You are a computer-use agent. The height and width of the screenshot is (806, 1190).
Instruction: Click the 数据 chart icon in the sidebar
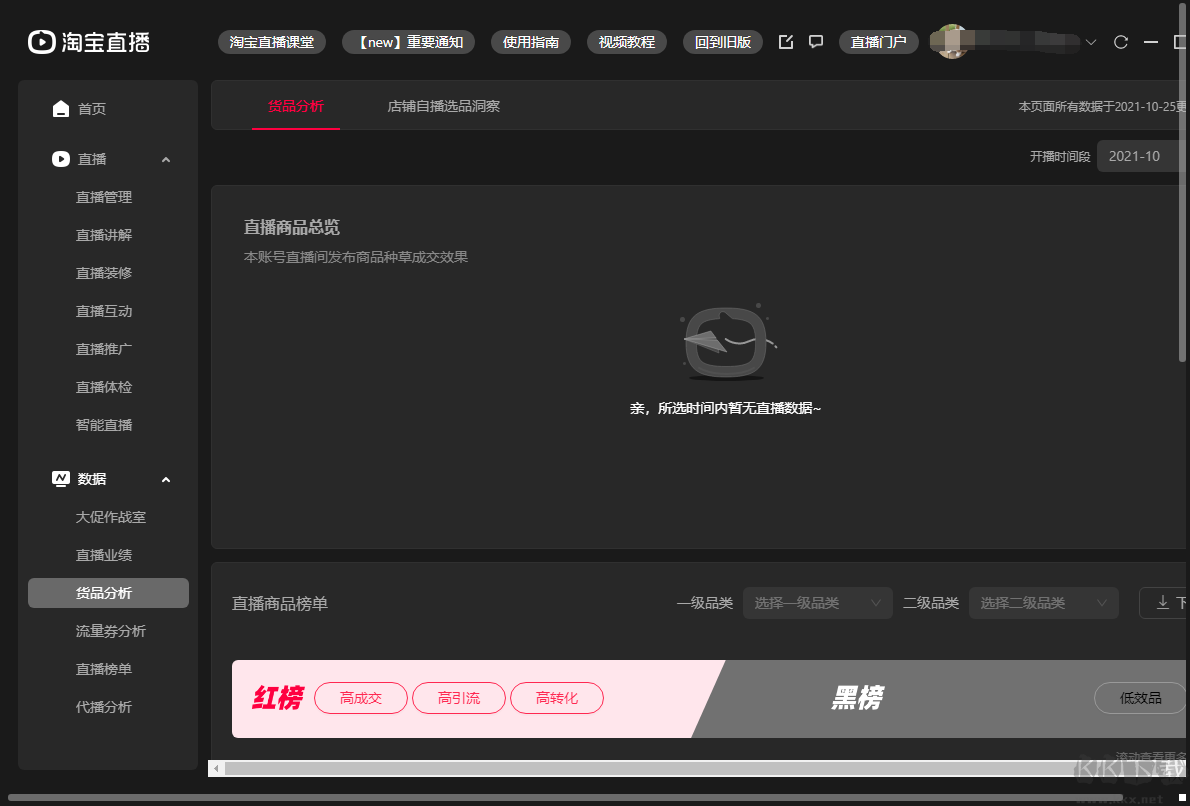coord(60,478)
